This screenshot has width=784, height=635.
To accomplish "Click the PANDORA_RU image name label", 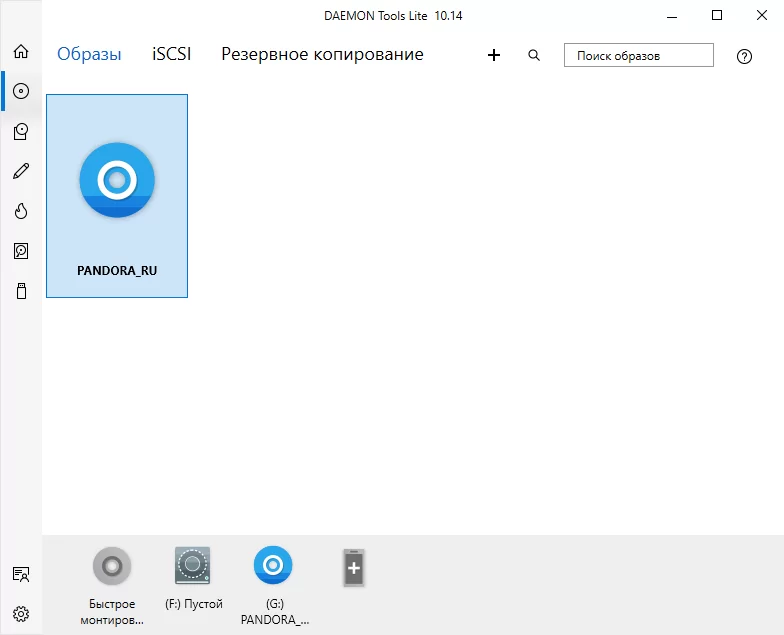I will pyautogui.click(x=117, y=270).
